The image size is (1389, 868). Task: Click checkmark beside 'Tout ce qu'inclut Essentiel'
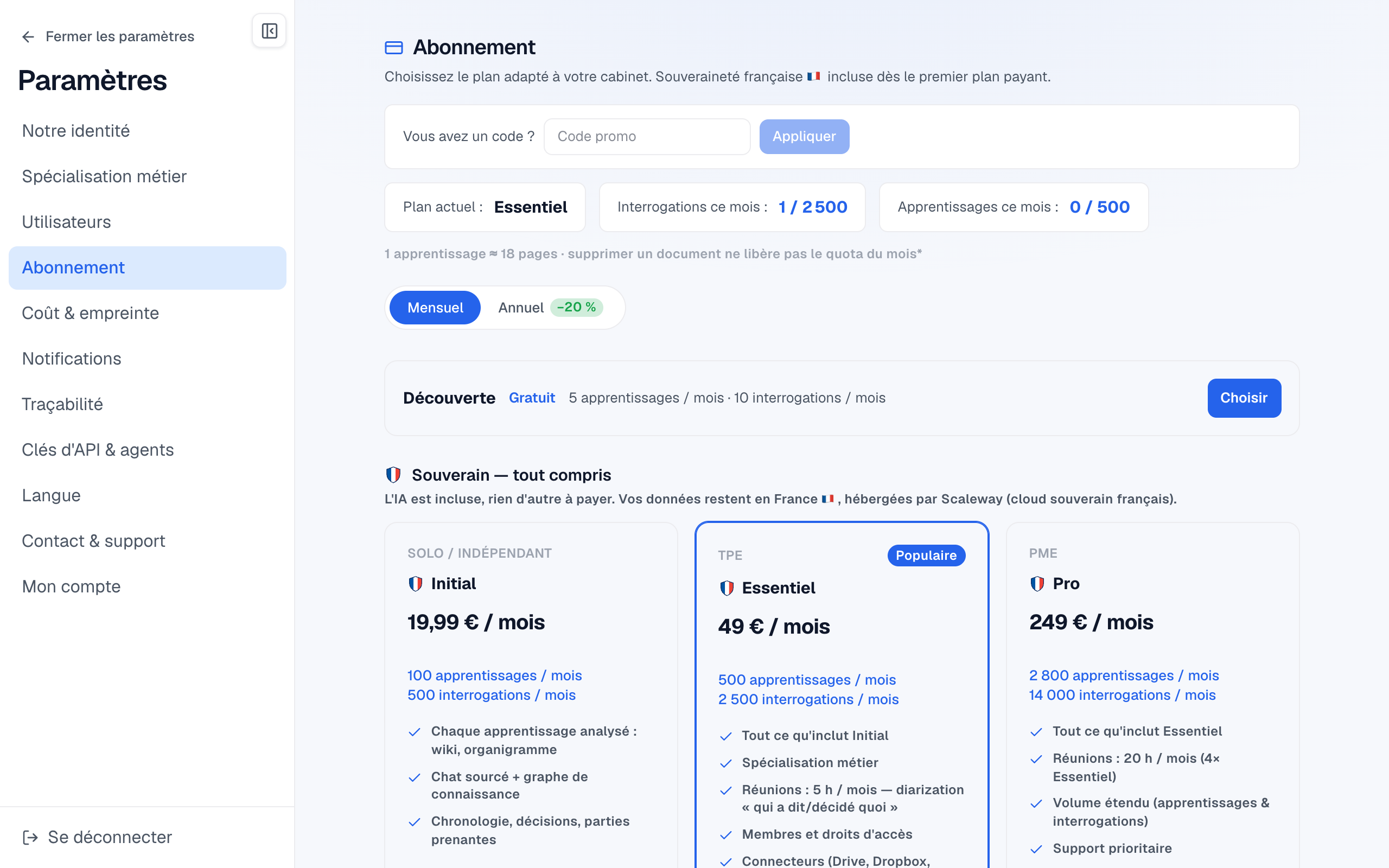(1036, 732)
